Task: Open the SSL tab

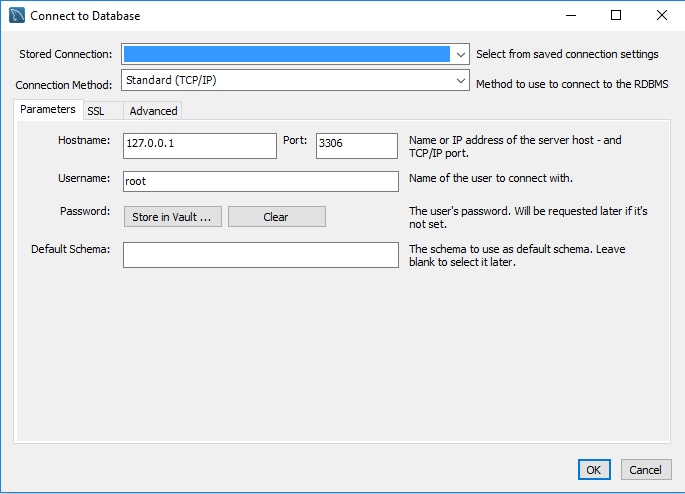Action: 96,111
